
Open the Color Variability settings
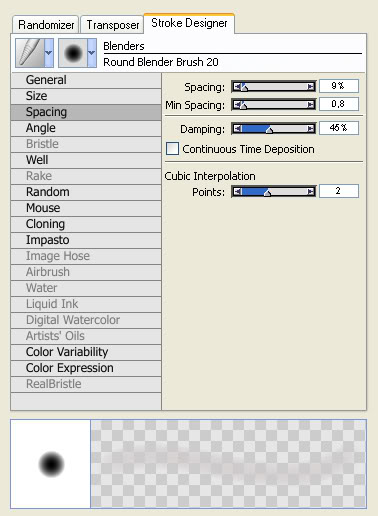(x=86, y=352)
